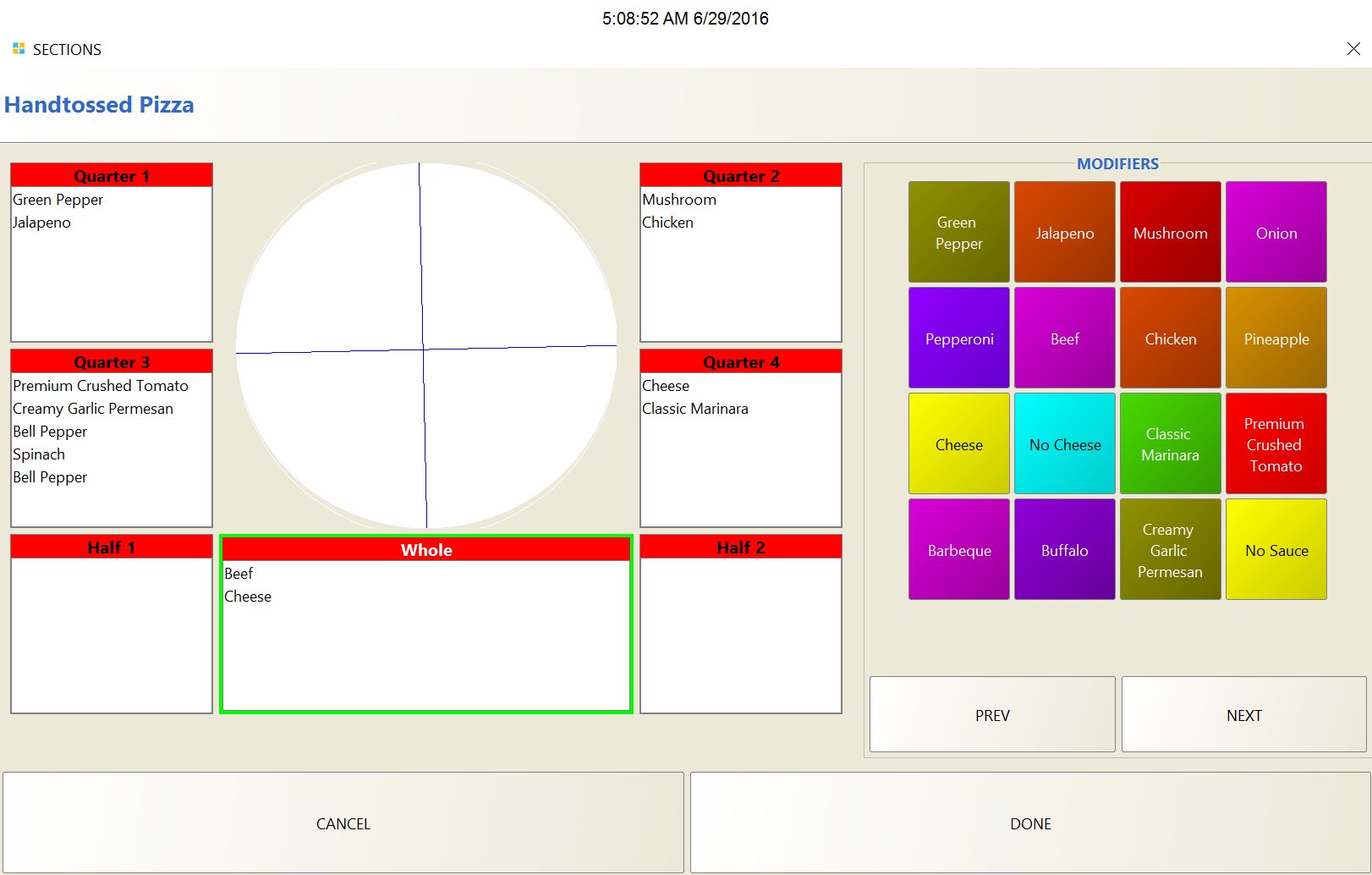Switch to the Half 2 section
1372x875 pixels.
741,547
